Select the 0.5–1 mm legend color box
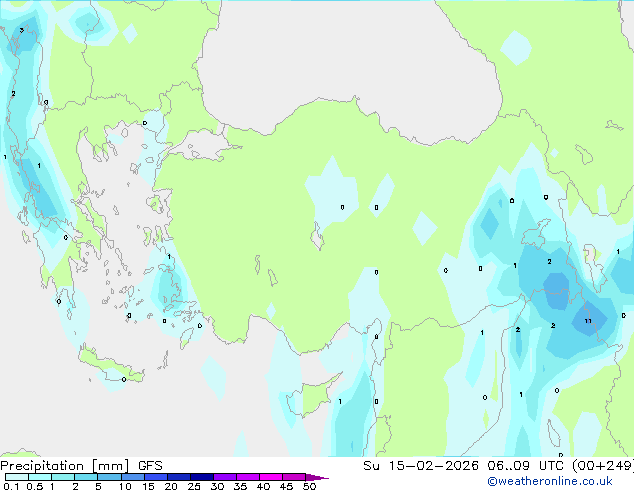This screenshot has height=490, width=634. click(40, 477)
